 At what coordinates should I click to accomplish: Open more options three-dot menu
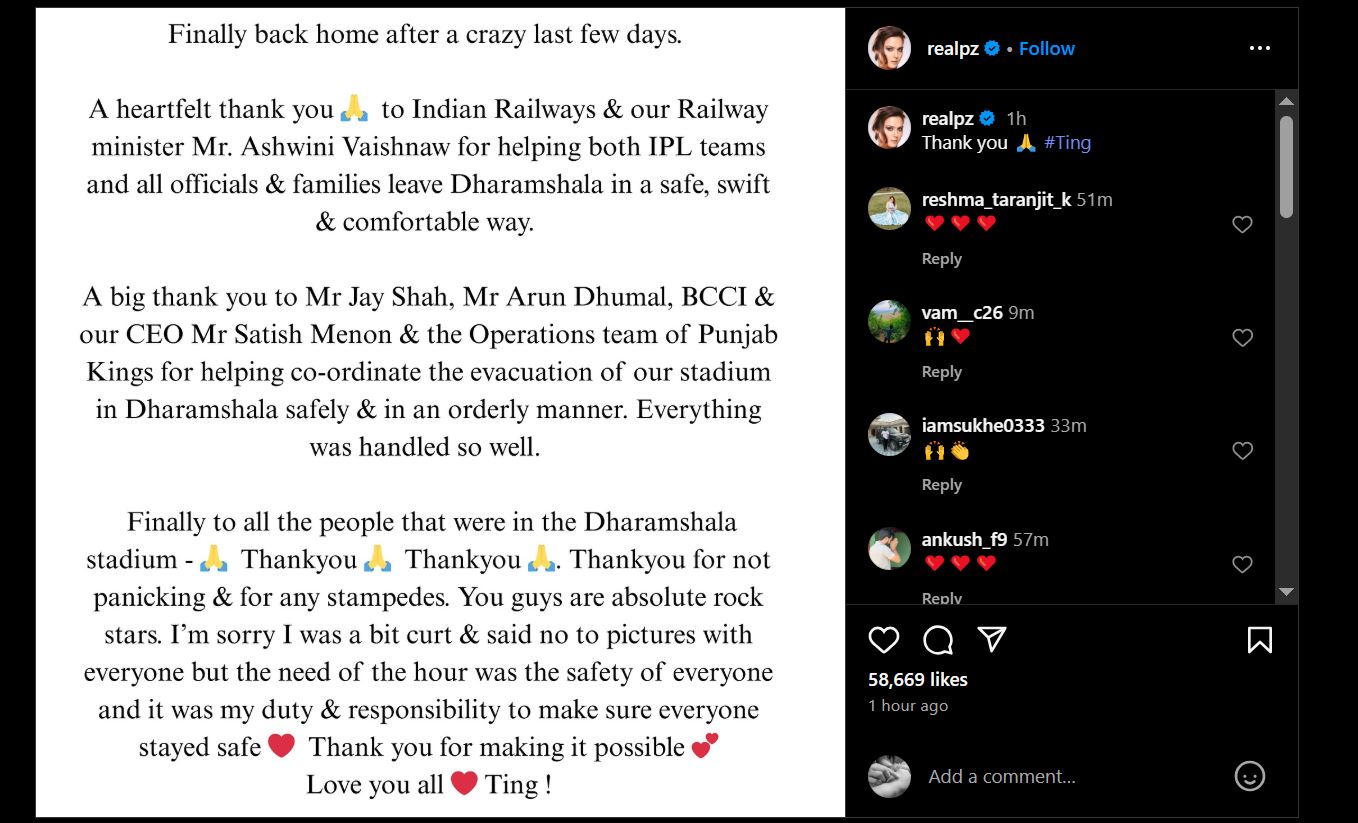point(1260,48)
